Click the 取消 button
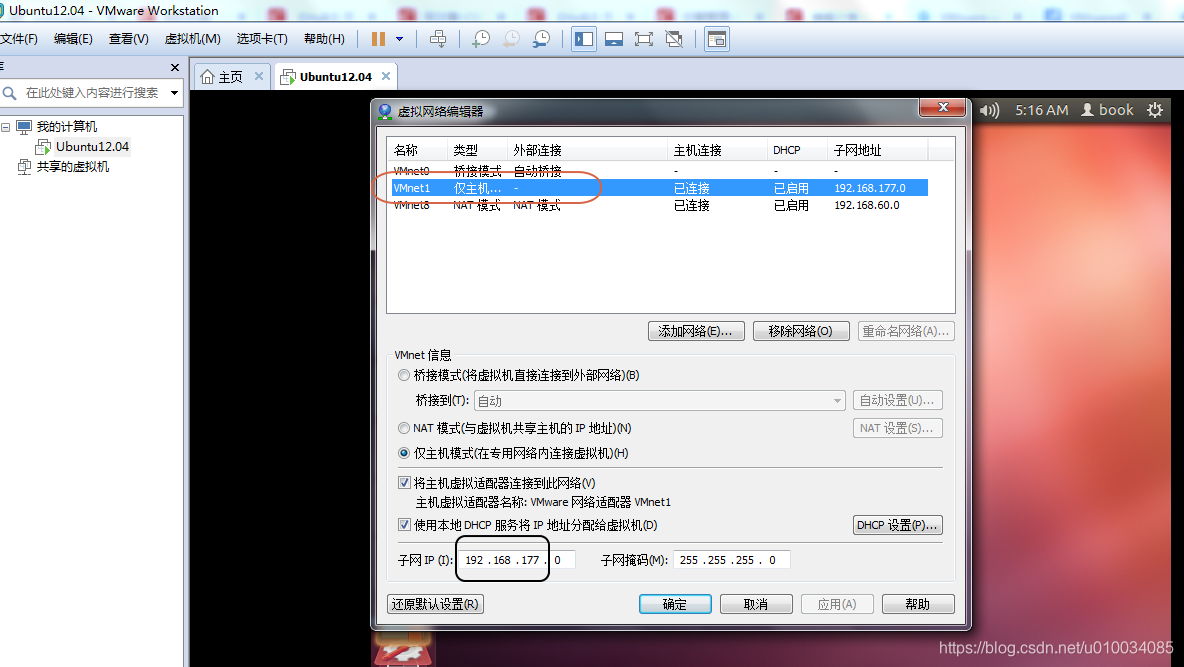This screenshot has width=1184, height=667. pos(756,604)
